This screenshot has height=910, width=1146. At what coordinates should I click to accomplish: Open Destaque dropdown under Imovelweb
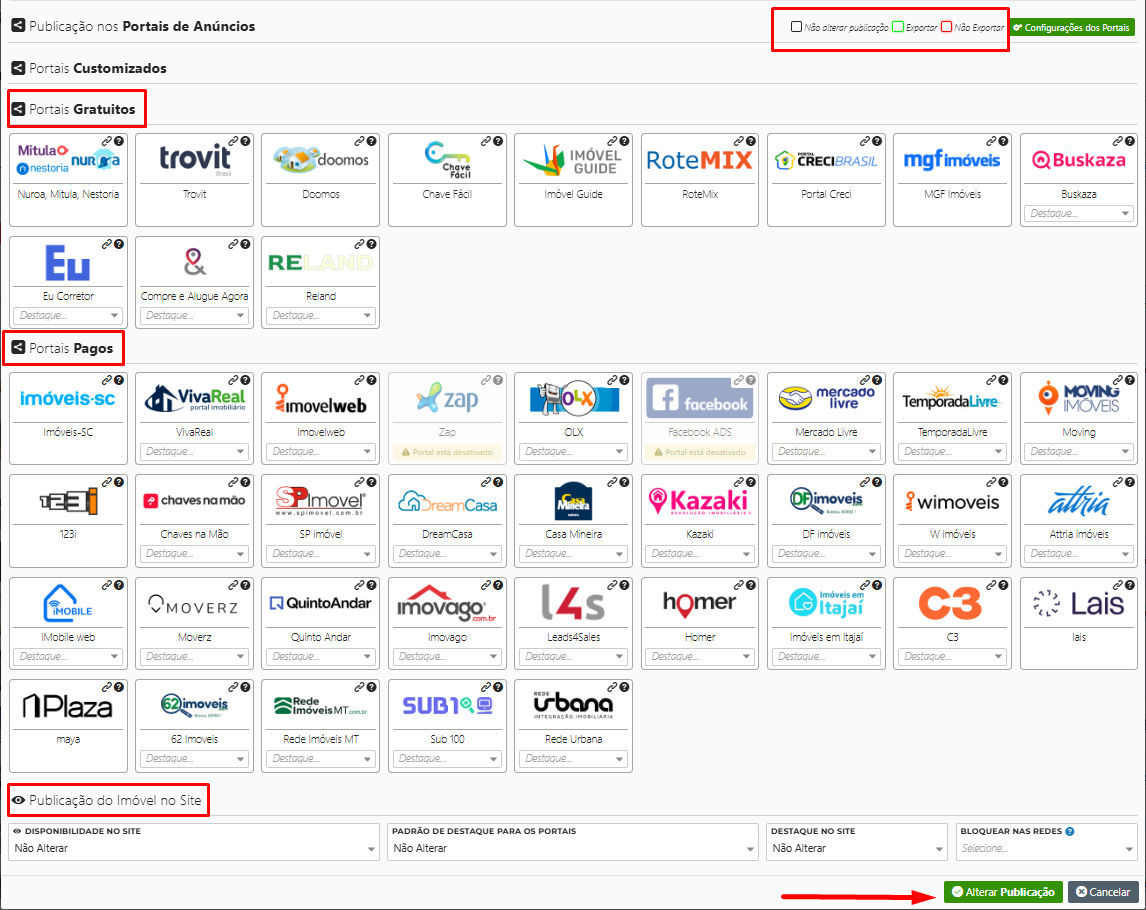pos(320,452)
